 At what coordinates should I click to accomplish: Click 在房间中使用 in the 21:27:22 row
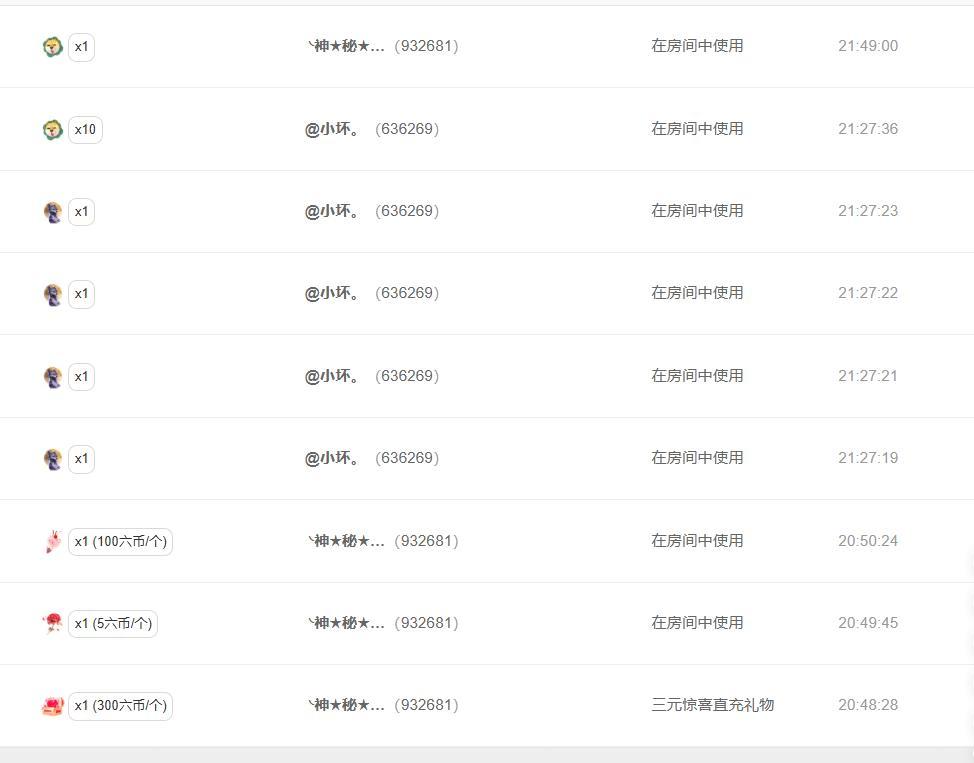[697, 293]
